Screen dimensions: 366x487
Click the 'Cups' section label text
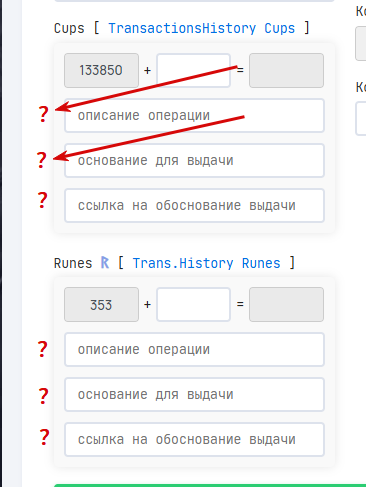pyautogui.click(x=69, y=28)
